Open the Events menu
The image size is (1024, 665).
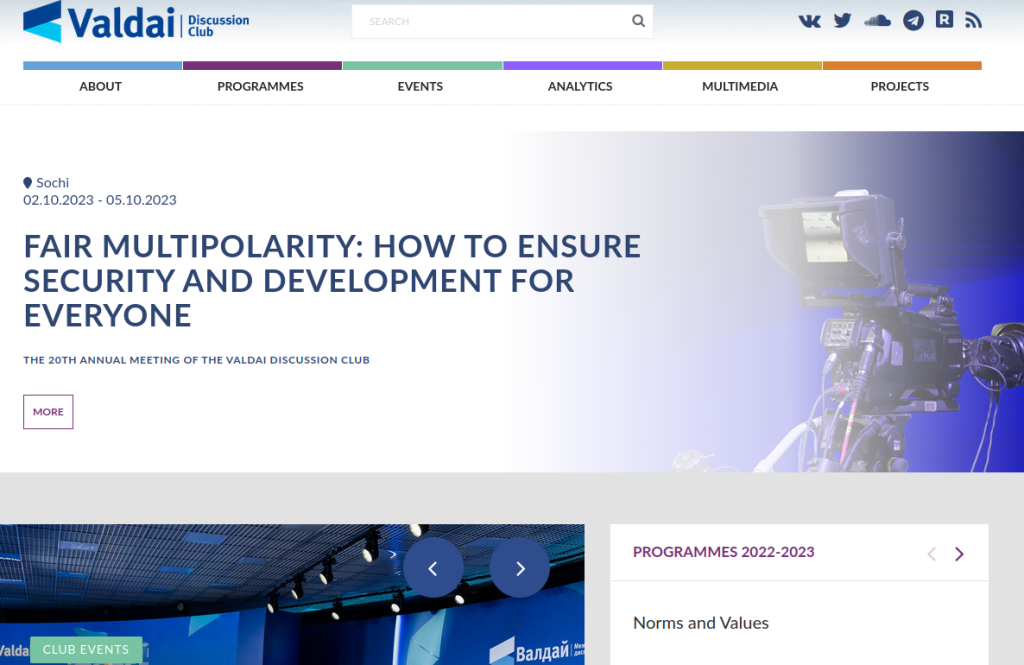[421, 86]
